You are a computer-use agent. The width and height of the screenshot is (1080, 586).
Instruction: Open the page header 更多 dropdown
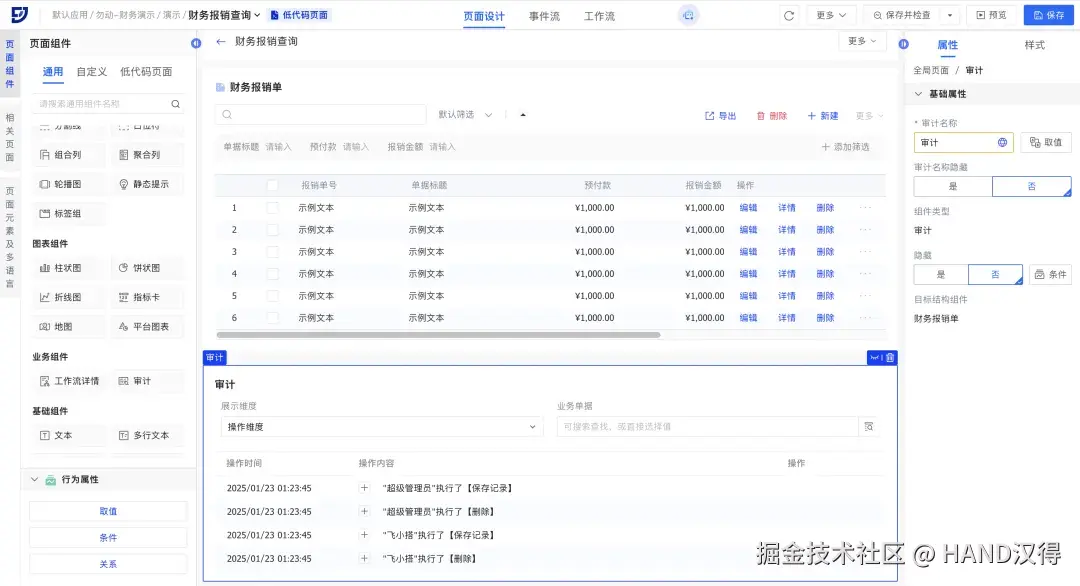pyautogui.click(x=862, y=41)
